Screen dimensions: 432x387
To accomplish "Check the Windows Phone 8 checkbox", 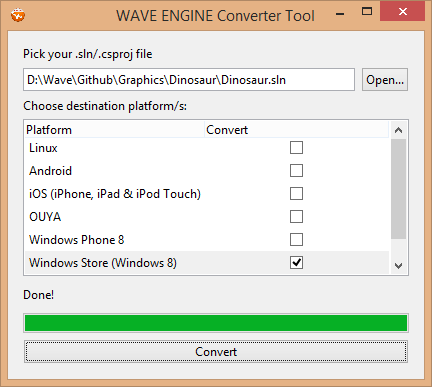I will (x=296, y=239).
